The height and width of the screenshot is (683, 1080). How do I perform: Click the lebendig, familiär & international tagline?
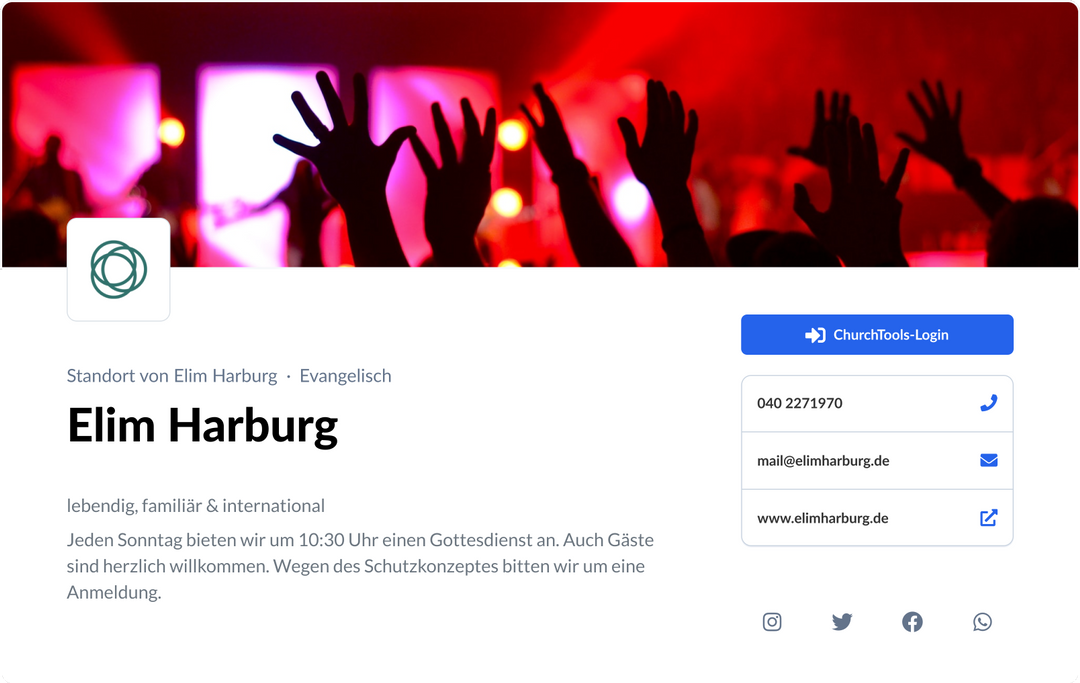(x=196, y=505)
